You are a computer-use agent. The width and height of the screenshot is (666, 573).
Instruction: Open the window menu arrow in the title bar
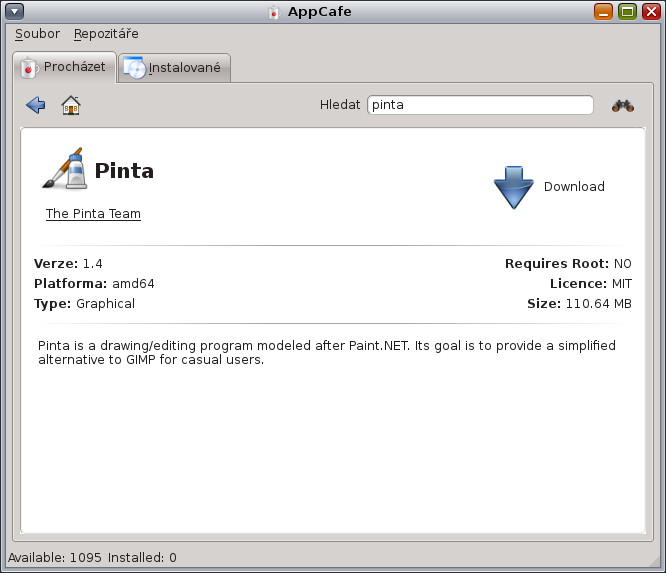14,11
